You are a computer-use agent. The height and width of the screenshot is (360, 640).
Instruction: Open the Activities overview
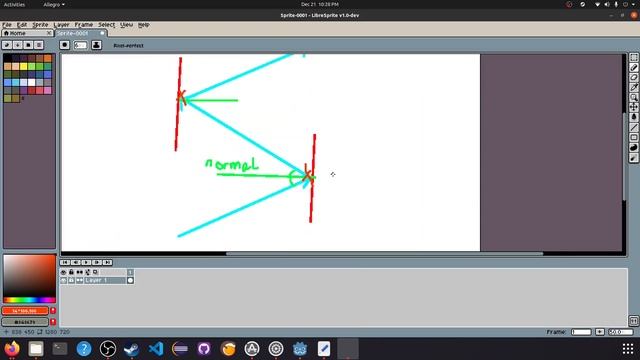14,4
